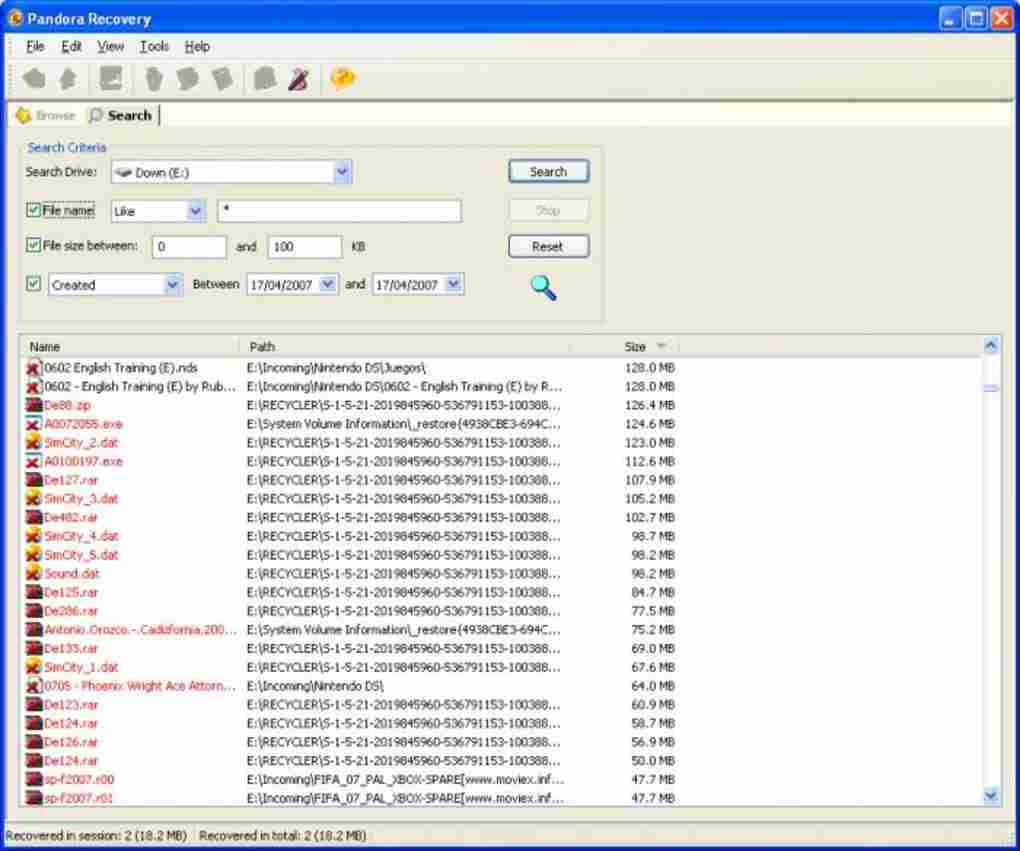Click the results list scrollbar thumb
Viewport: 1020px width, 851px height.
991,388
